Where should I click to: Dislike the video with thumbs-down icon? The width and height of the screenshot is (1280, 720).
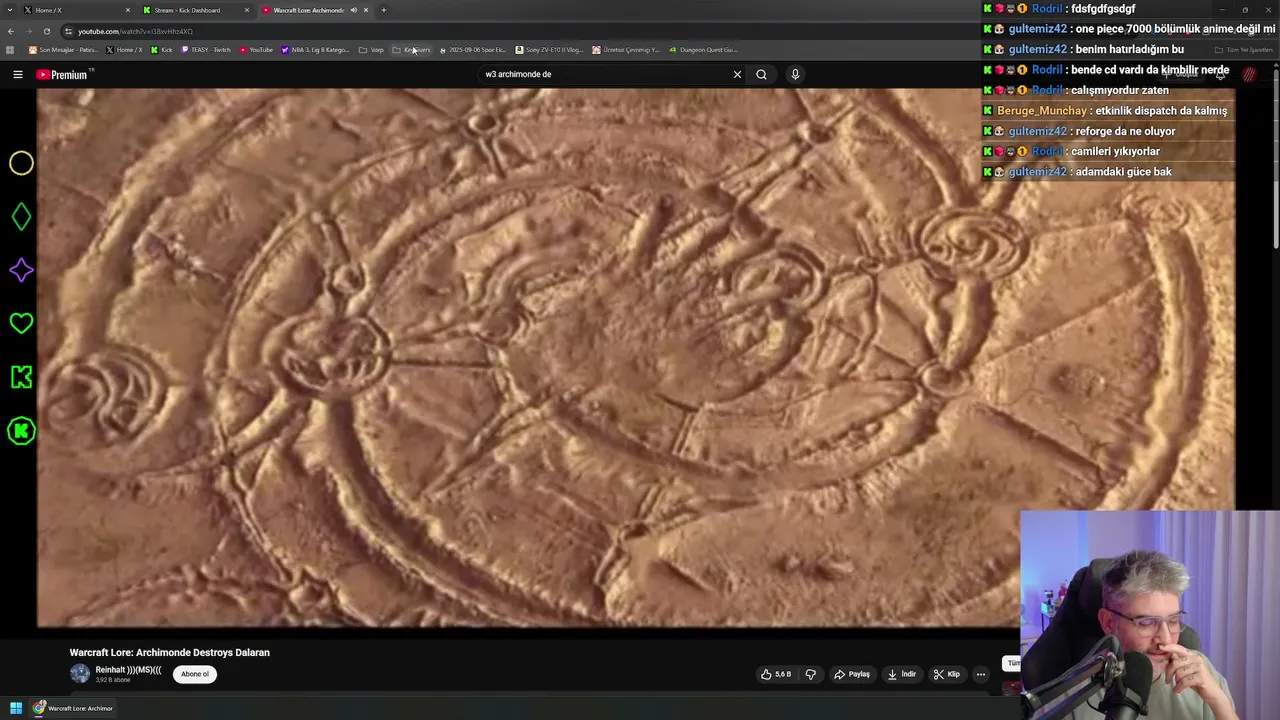811,674
